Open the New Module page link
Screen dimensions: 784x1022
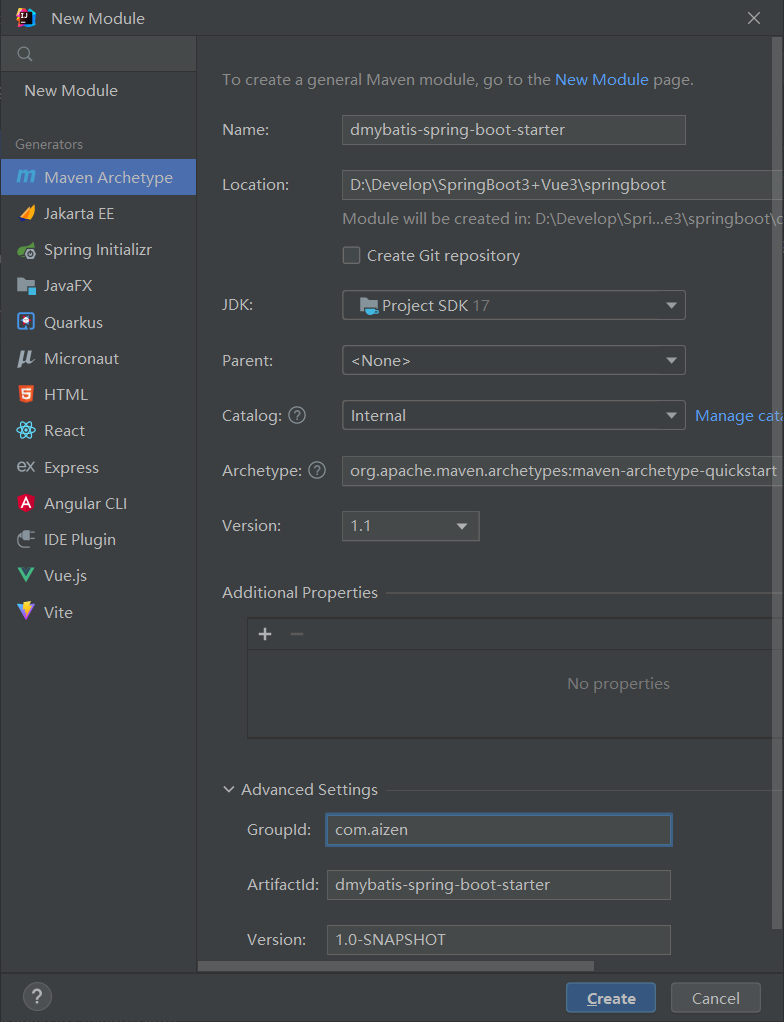click(x=602, y=80)
